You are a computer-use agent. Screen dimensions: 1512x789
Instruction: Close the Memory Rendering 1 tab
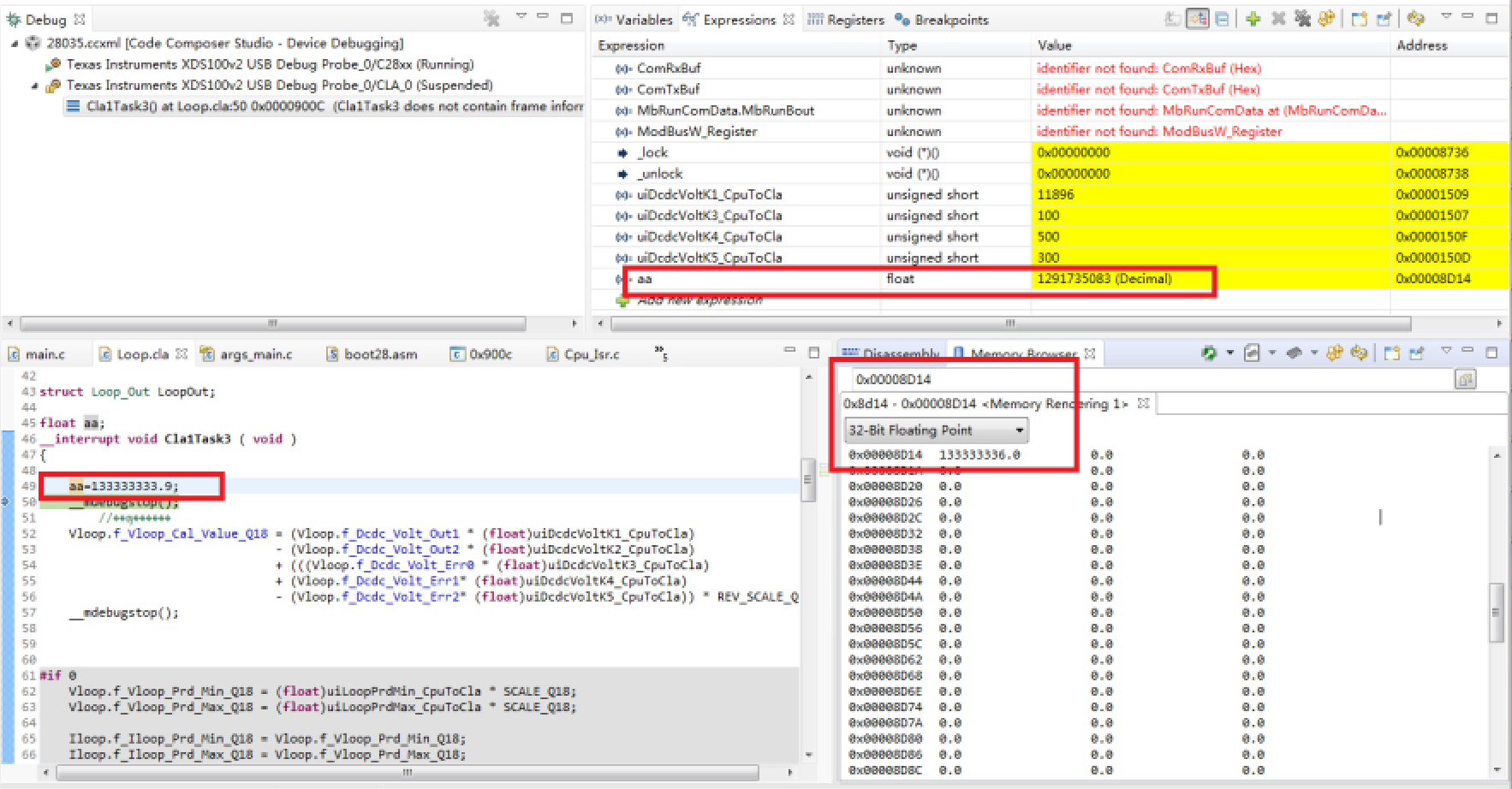pyautogui.click(x=1143, y=403)
